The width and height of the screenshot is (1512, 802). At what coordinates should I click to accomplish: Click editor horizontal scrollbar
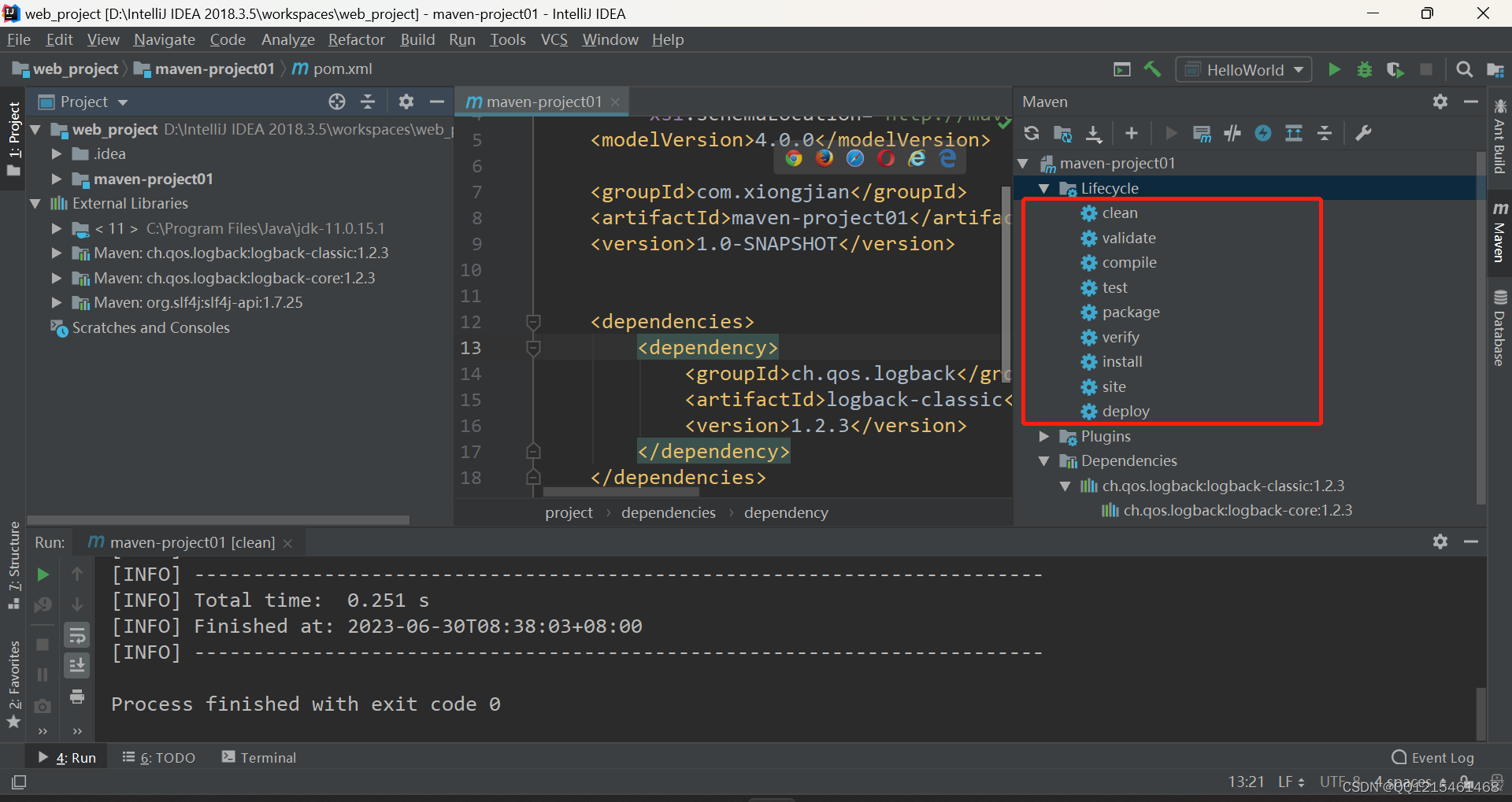[x=621, y=492]
